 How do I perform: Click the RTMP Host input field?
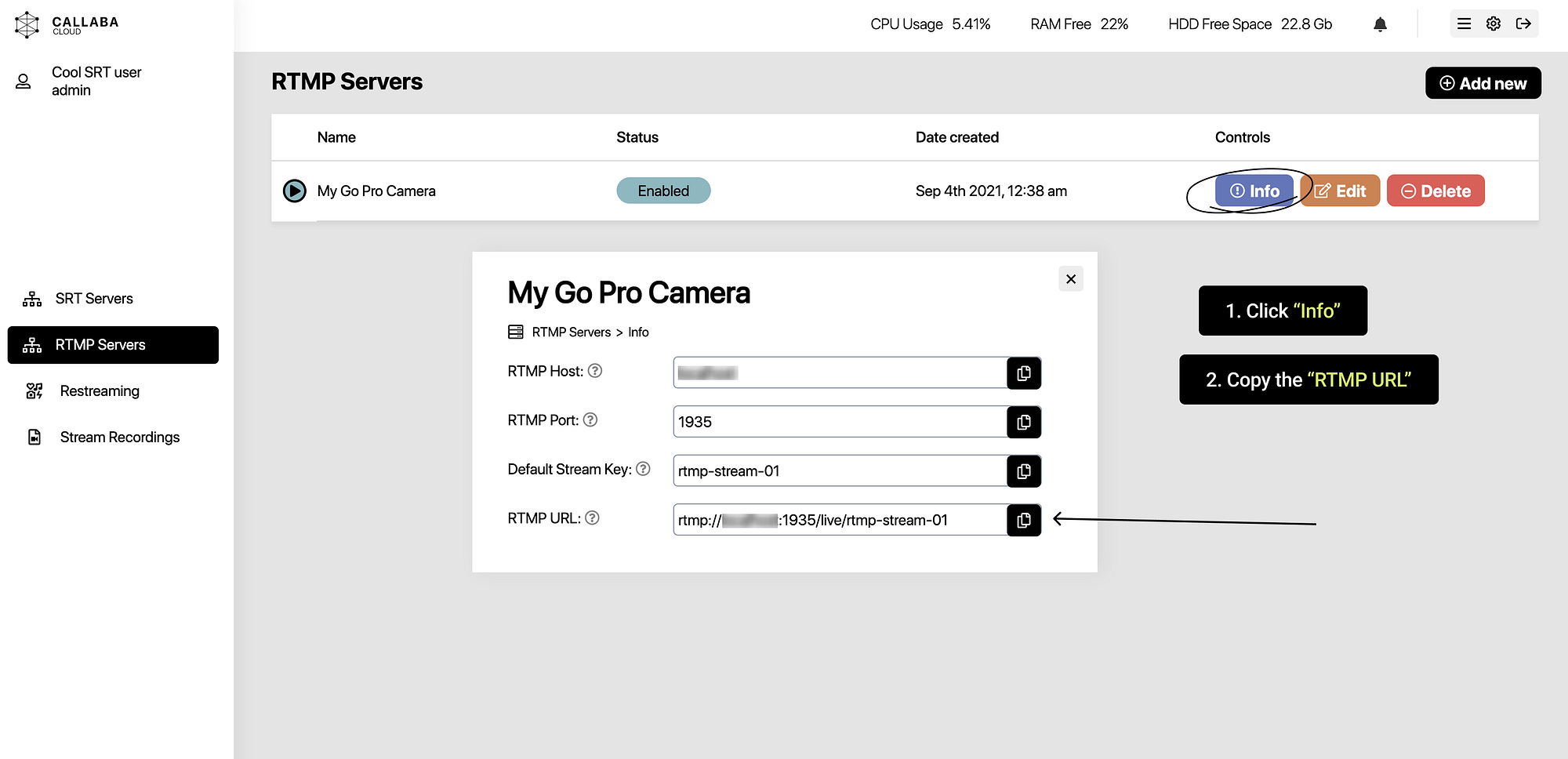(840, 373)
